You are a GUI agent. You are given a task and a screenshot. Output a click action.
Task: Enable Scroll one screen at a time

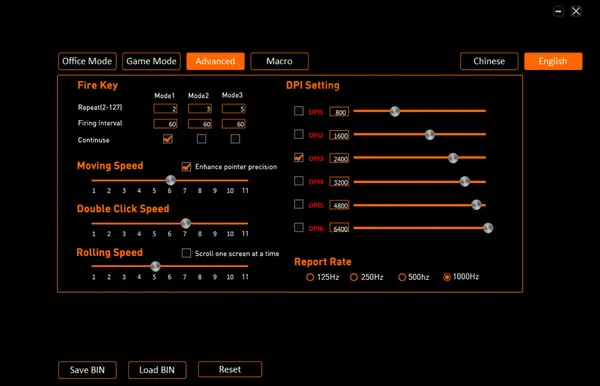tap(186, 253)
